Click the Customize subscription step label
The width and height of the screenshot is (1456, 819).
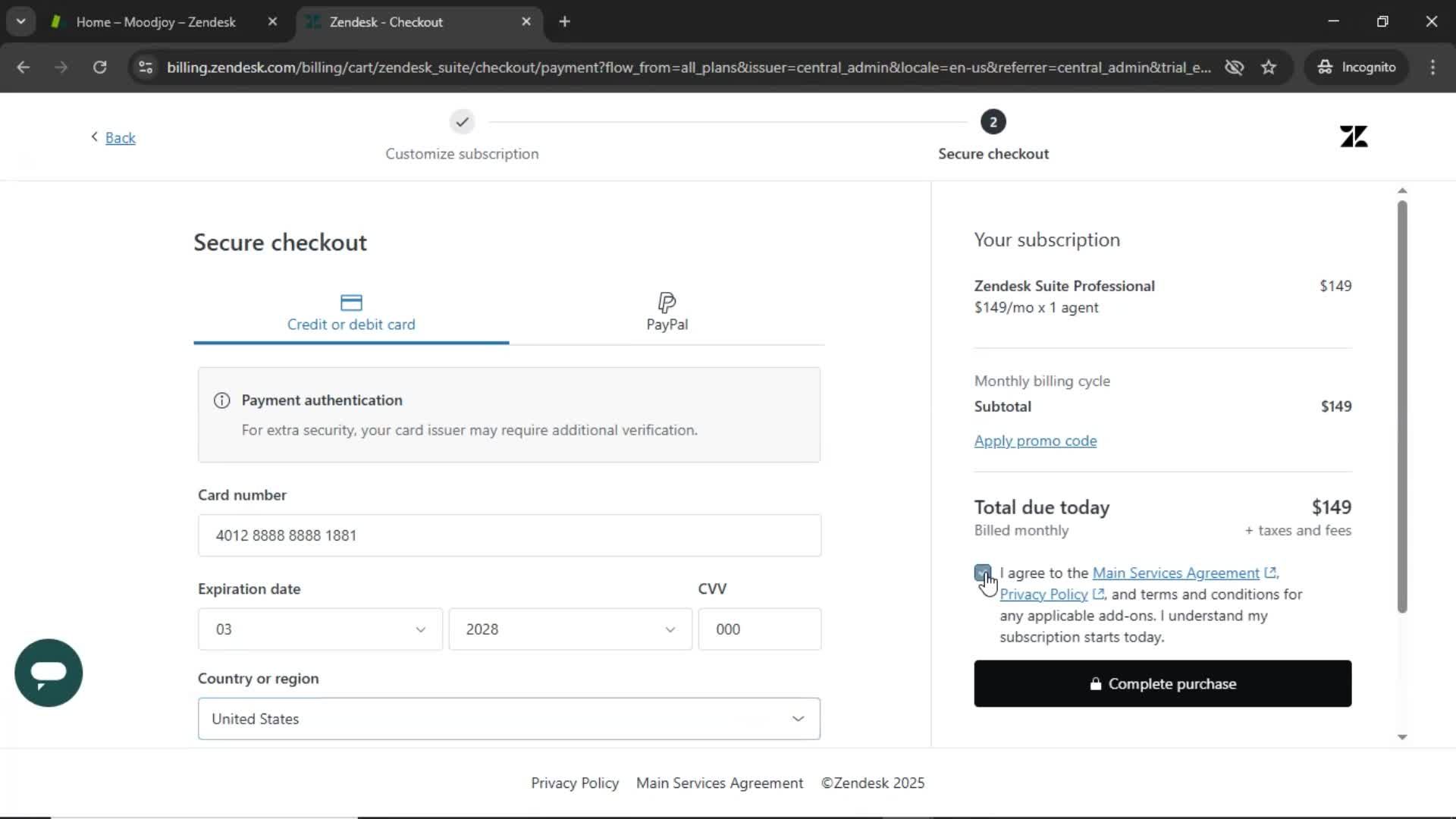pos(462,154)
